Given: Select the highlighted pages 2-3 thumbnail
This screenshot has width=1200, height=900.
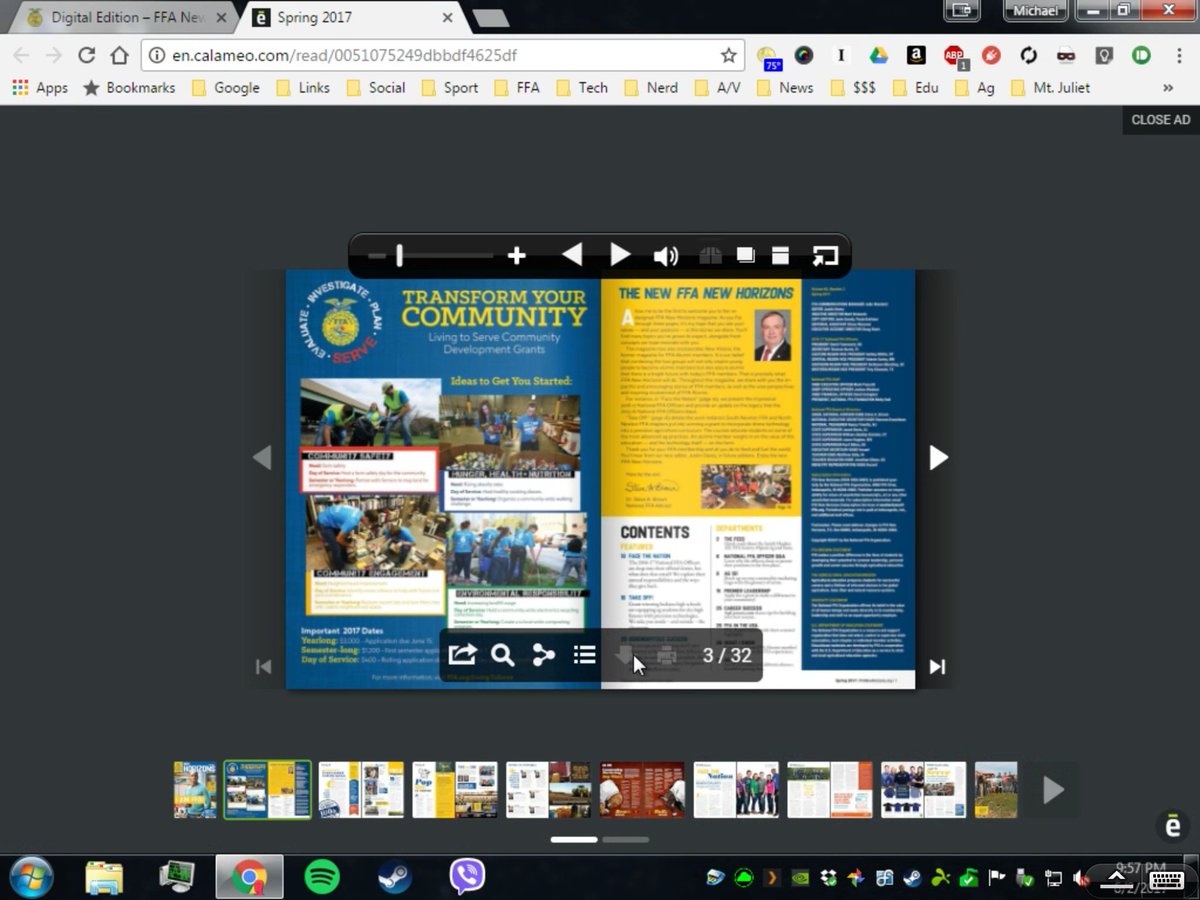Looking at the screenshot, I should (268, 790).
